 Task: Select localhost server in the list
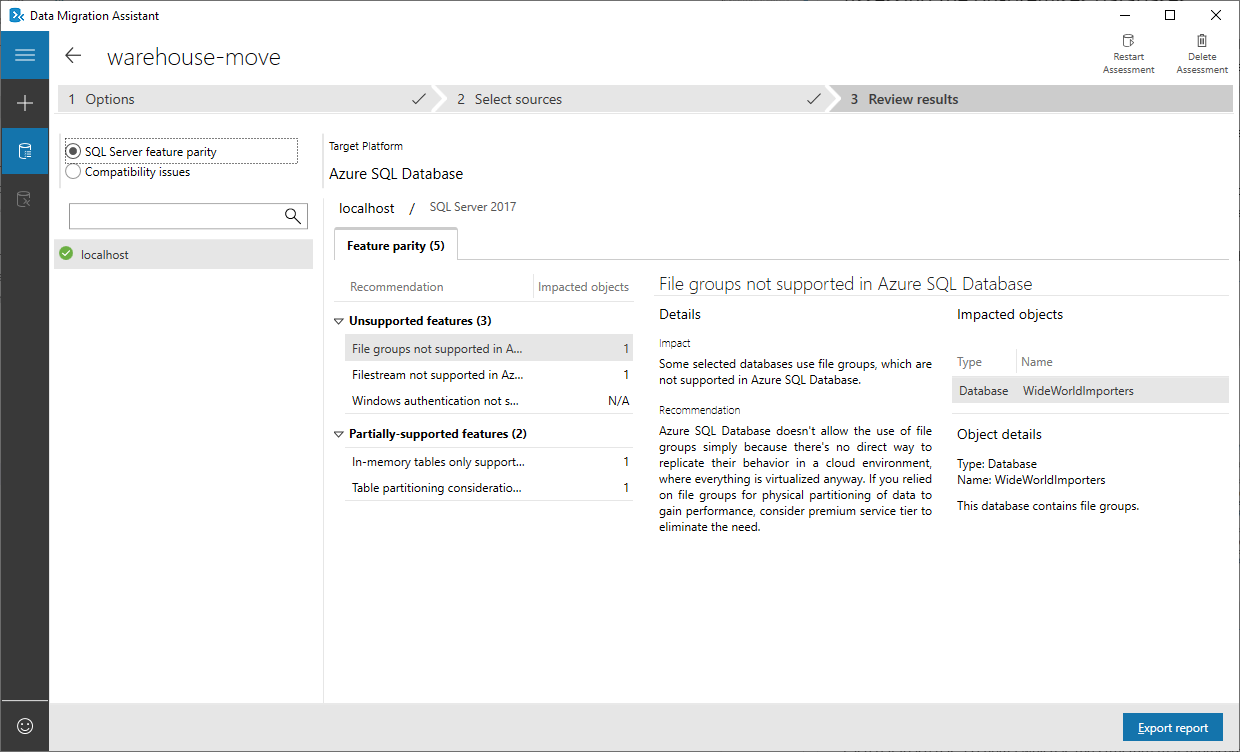[x=183, y=255]
